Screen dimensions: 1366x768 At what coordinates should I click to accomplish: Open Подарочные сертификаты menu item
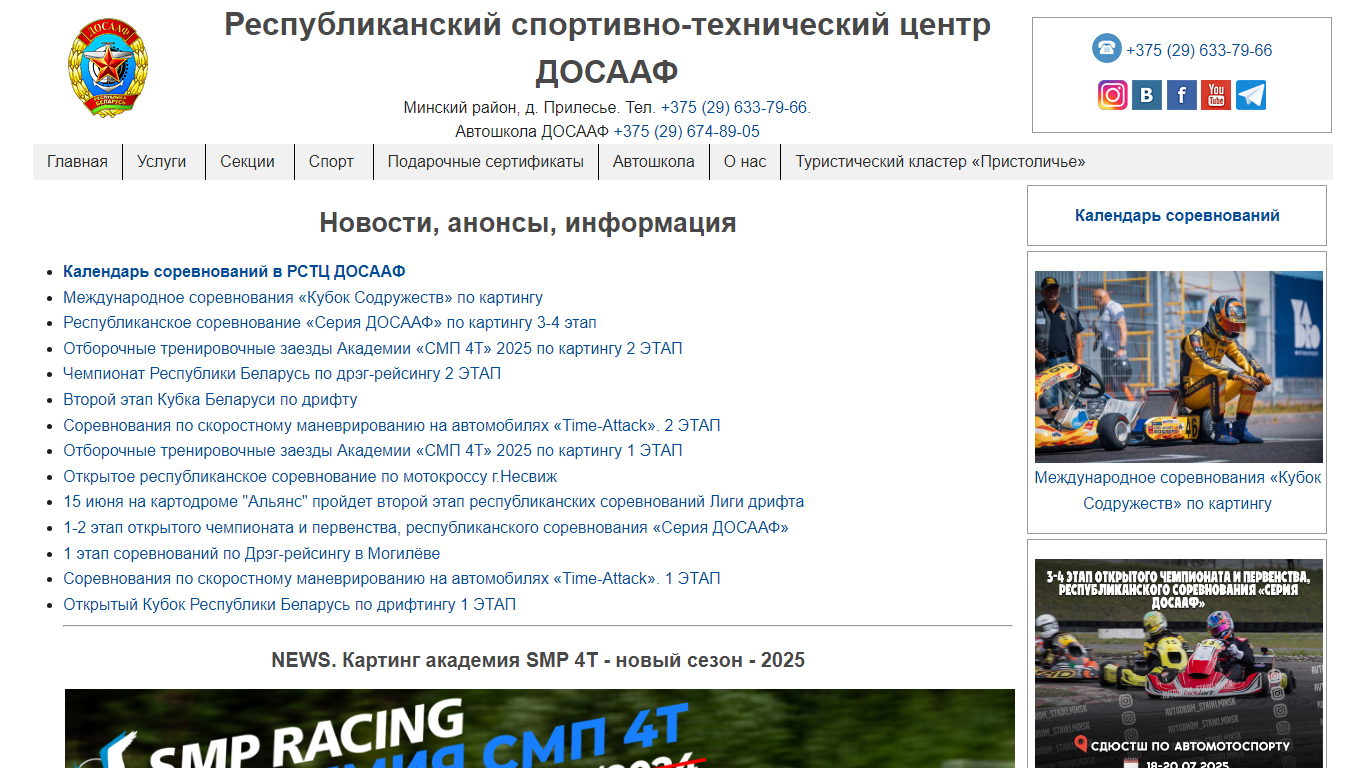click(486, 162)
